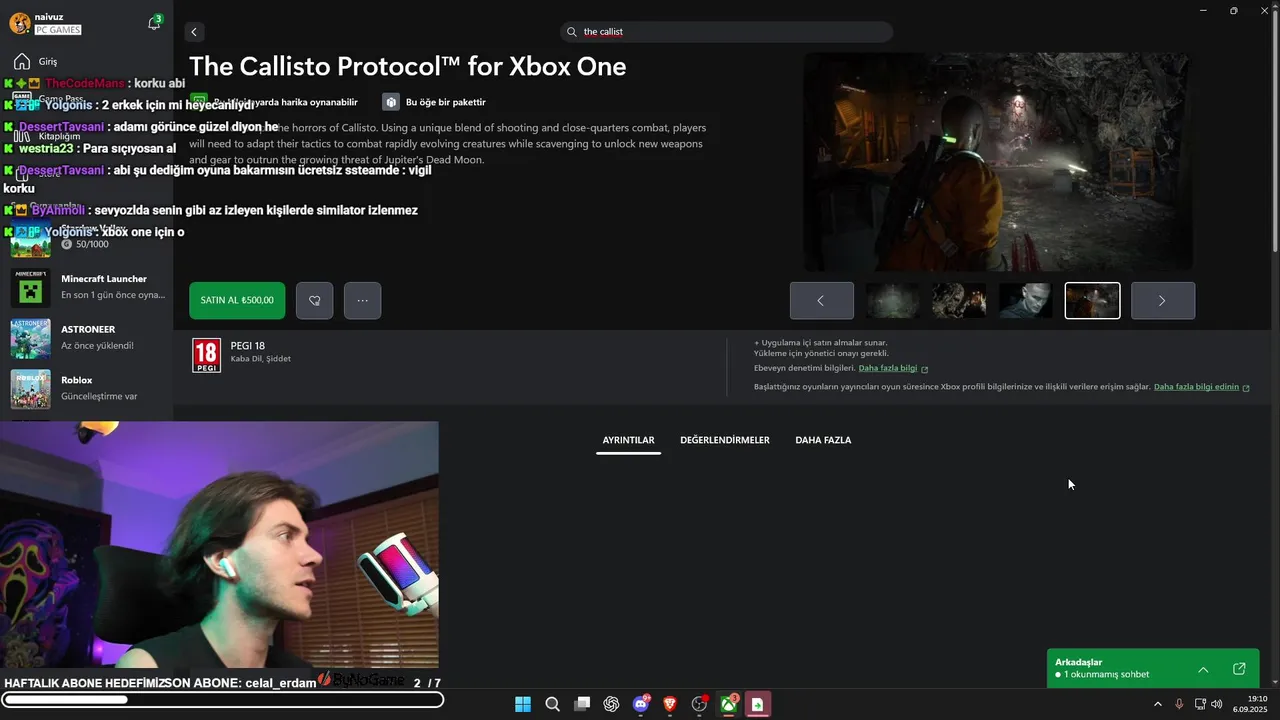
Task: Click the search box with 'the callist'
Action: [727, 32]
